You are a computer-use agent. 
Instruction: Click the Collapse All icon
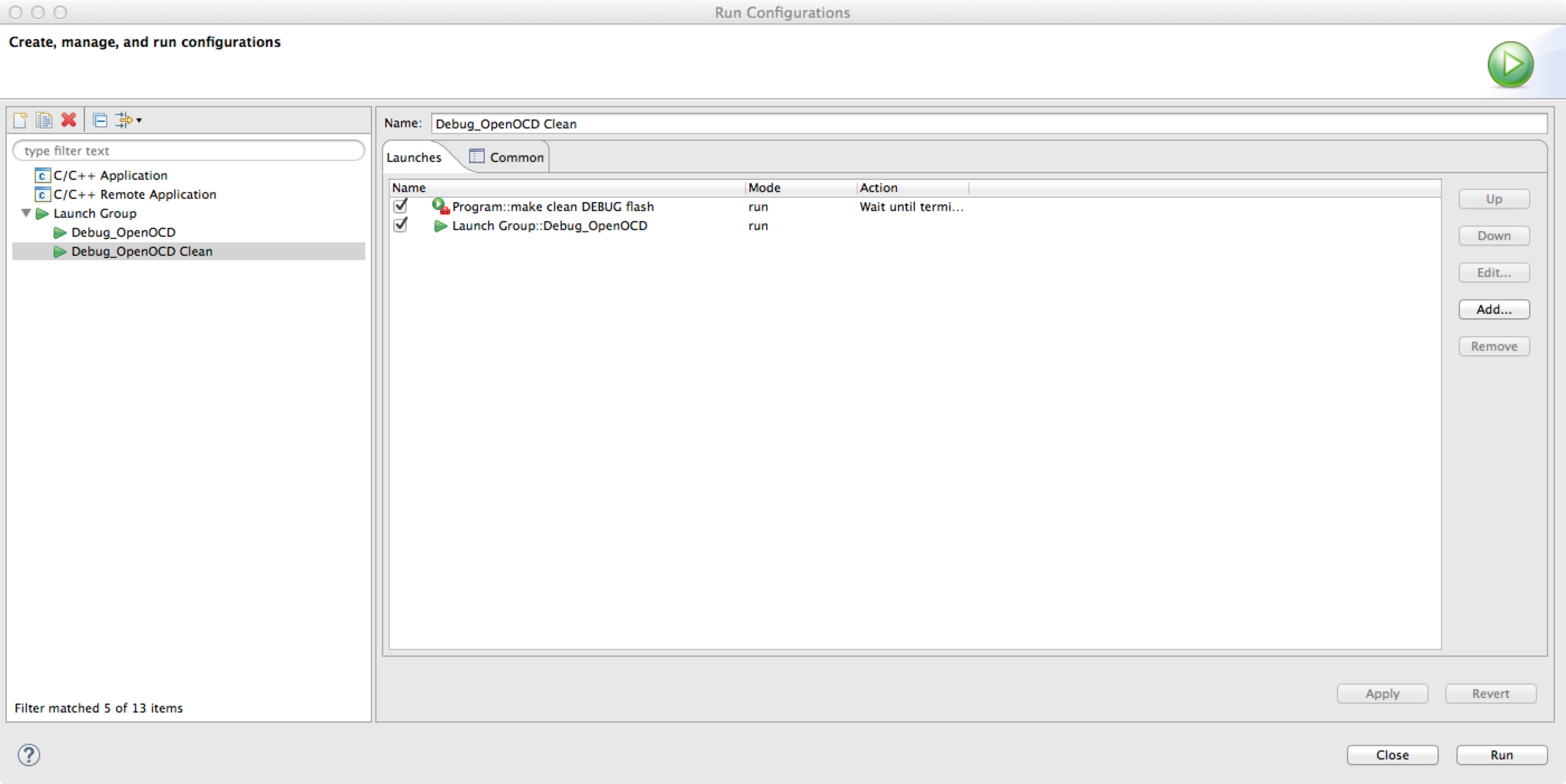(100, 120)
